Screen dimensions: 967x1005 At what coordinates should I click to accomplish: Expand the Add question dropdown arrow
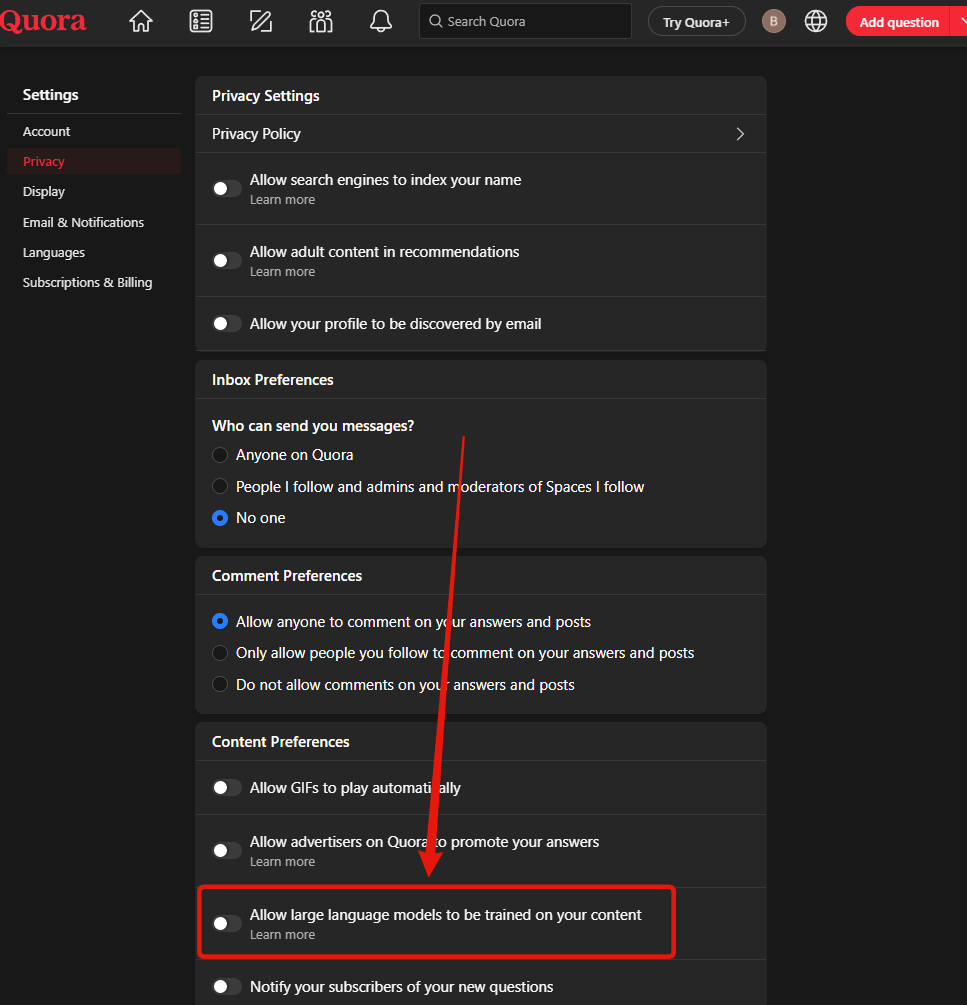(960, 22)
